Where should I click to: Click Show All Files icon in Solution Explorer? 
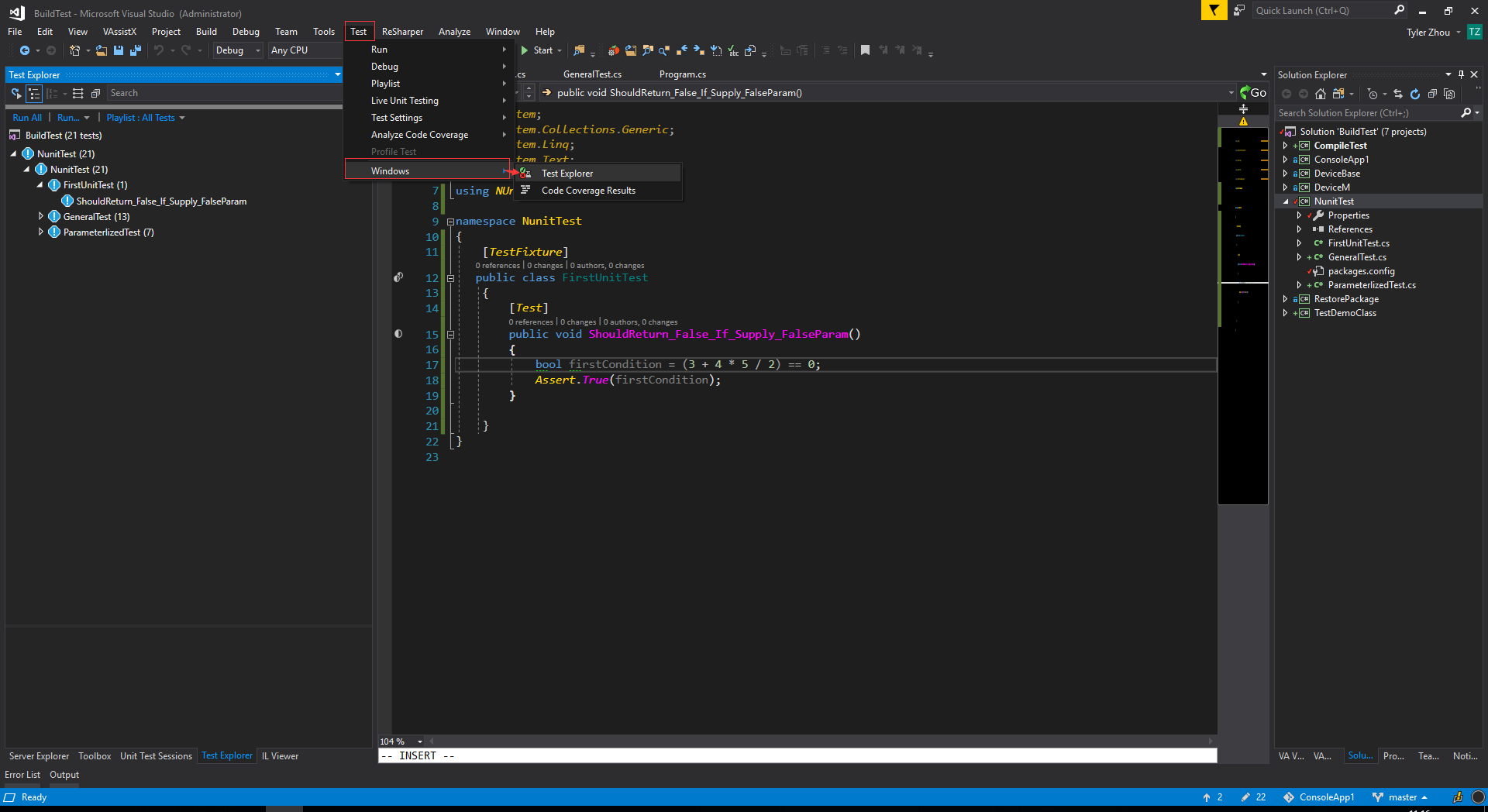[1449, 94]
